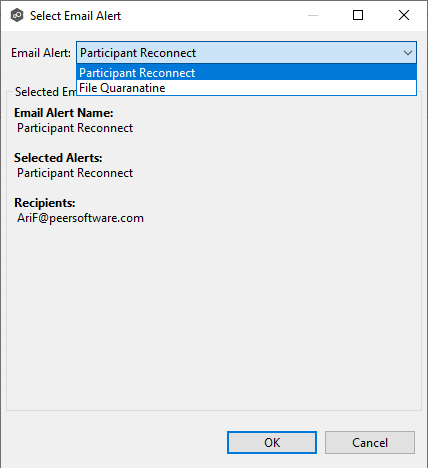This screenshot has width=428, height=468.
Task: Maximize the Select Email Alert window
Action: click(358, 15)
